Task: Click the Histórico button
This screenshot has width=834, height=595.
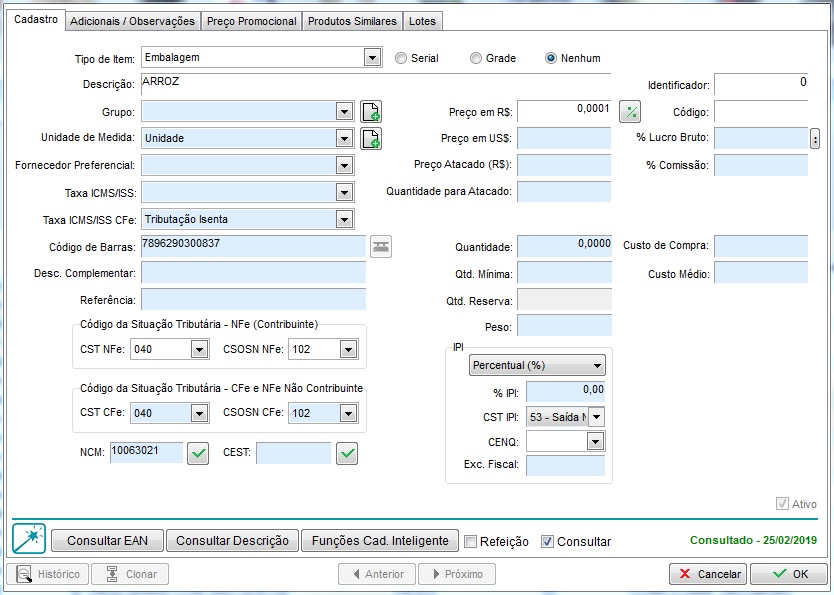Action: (48, 574)
